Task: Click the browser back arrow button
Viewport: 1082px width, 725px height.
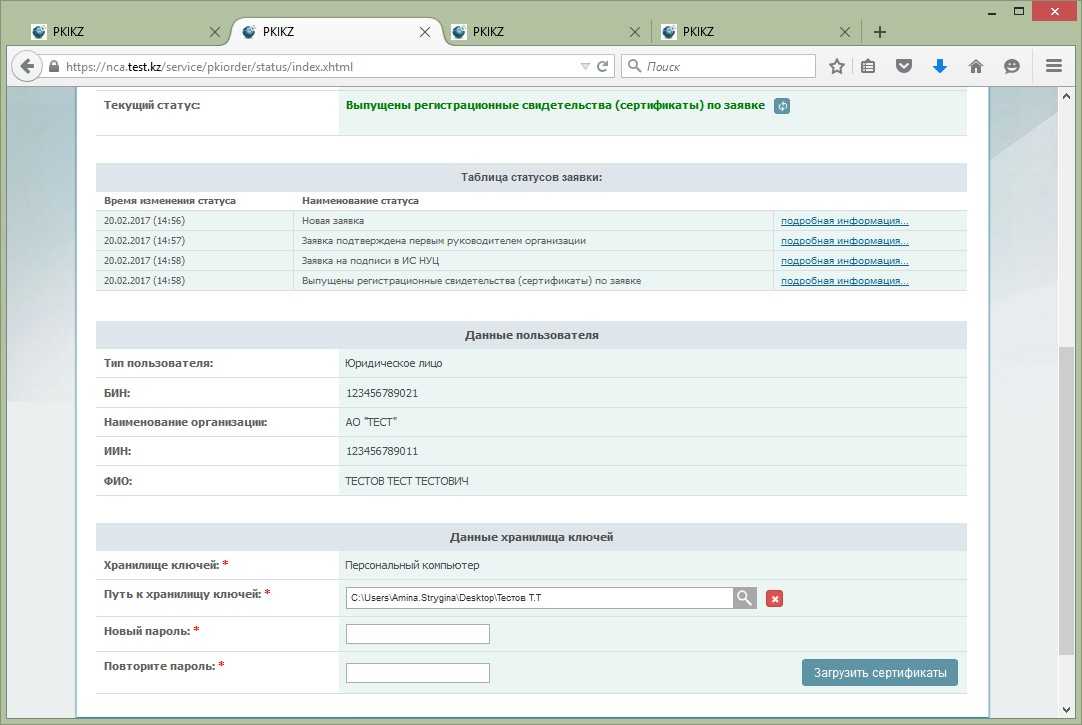Action: tap(26, 67)
